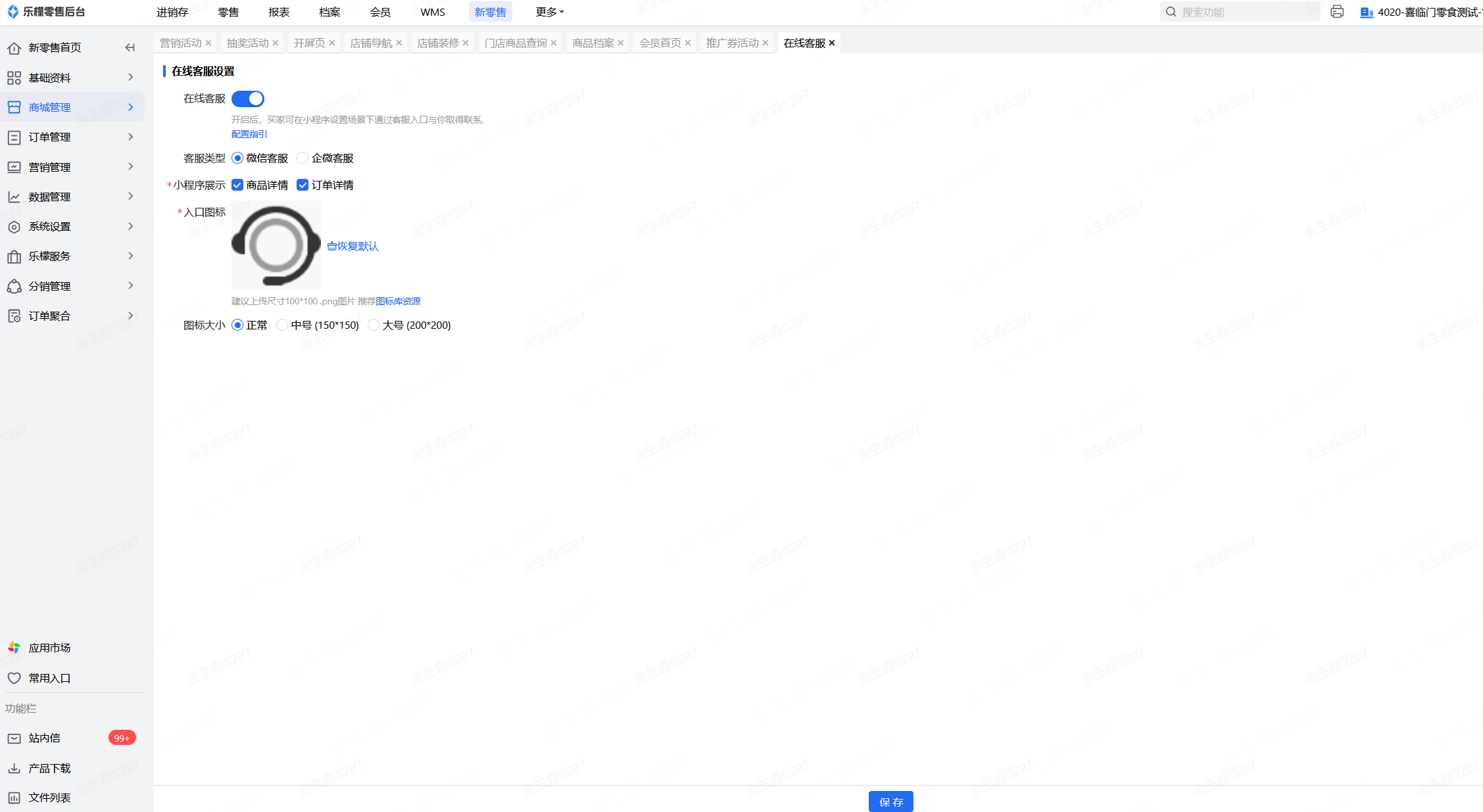1483x812 pixels.
Task: Click the 新零售首页 home icon
Action: tap(14, 48)
